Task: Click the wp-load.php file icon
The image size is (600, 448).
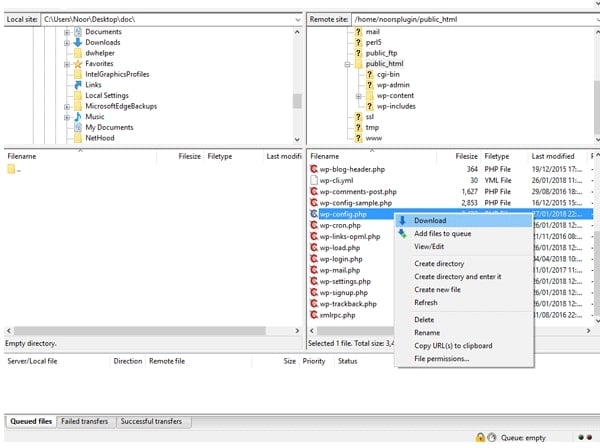Action: point(314,248)
